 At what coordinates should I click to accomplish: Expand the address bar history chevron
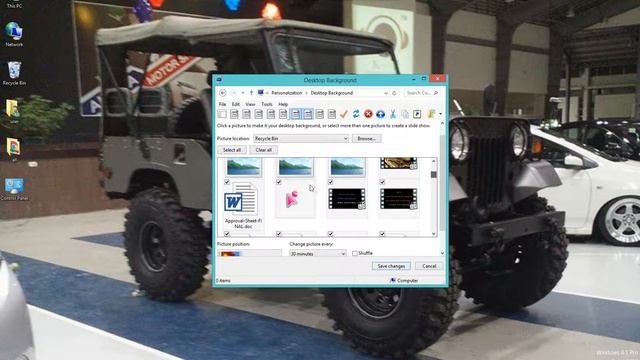pyautogui.click(x=386, y=93)
